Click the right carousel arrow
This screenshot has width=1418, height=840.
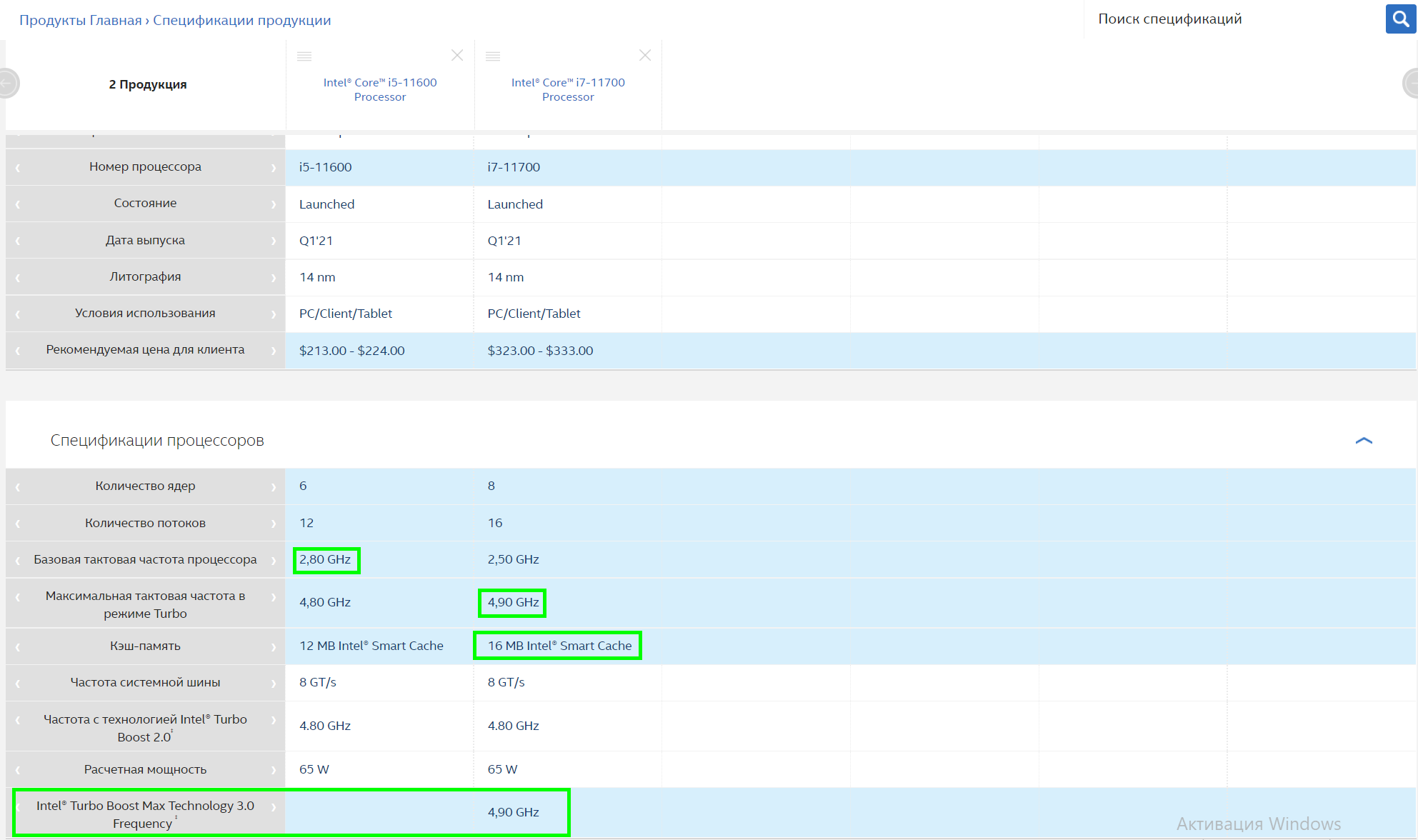point(1410,84)
